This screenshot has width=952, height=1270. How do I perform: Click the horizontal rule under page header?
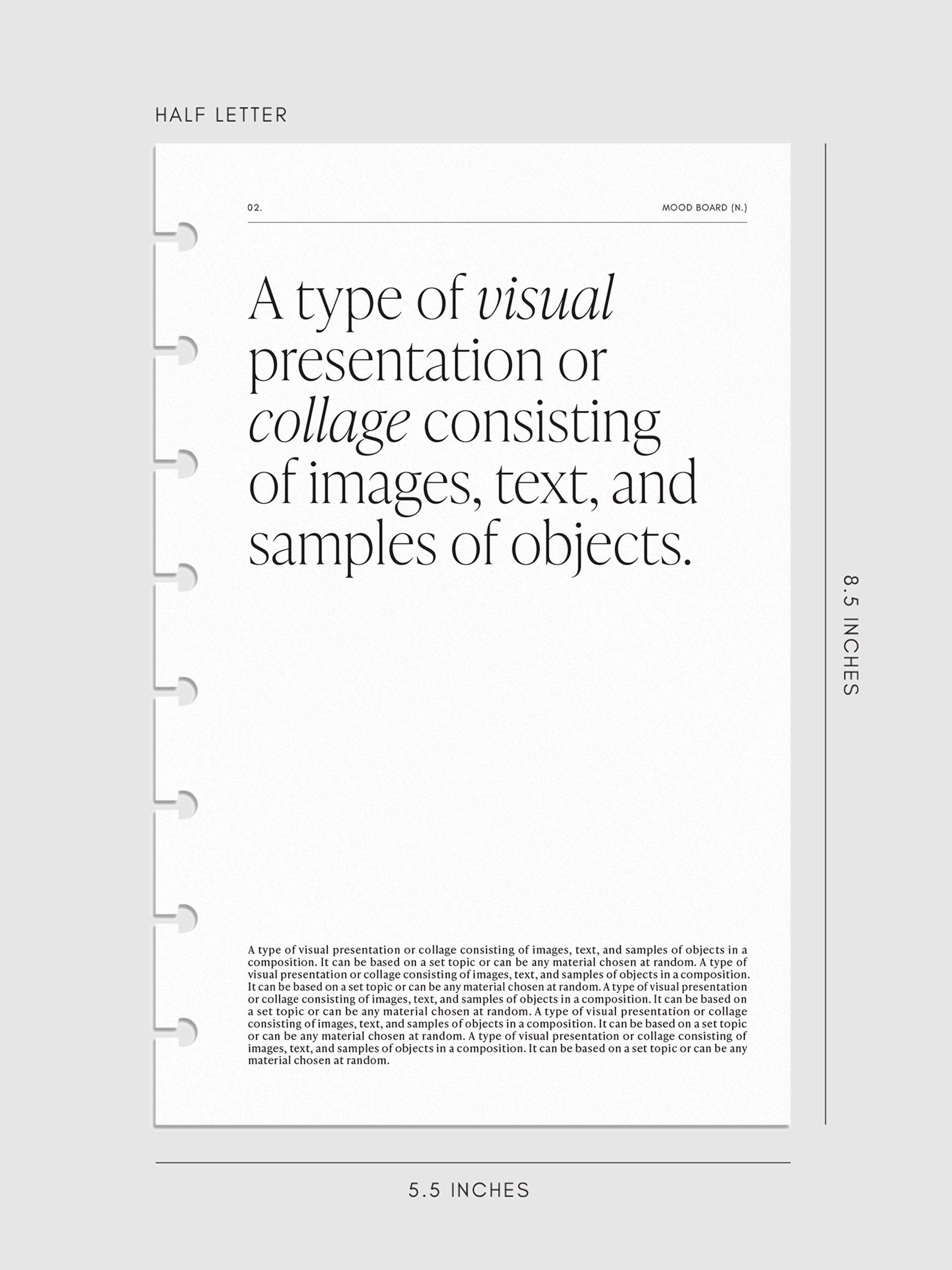tap(497, 222)
